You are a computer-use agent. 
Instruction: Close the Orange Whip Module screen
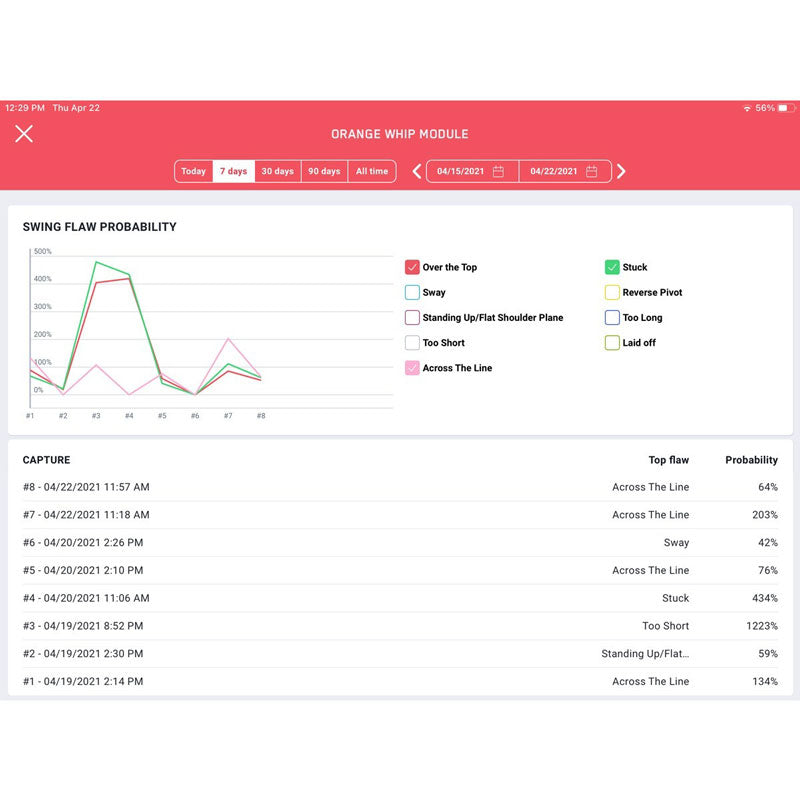click(24, 134)
